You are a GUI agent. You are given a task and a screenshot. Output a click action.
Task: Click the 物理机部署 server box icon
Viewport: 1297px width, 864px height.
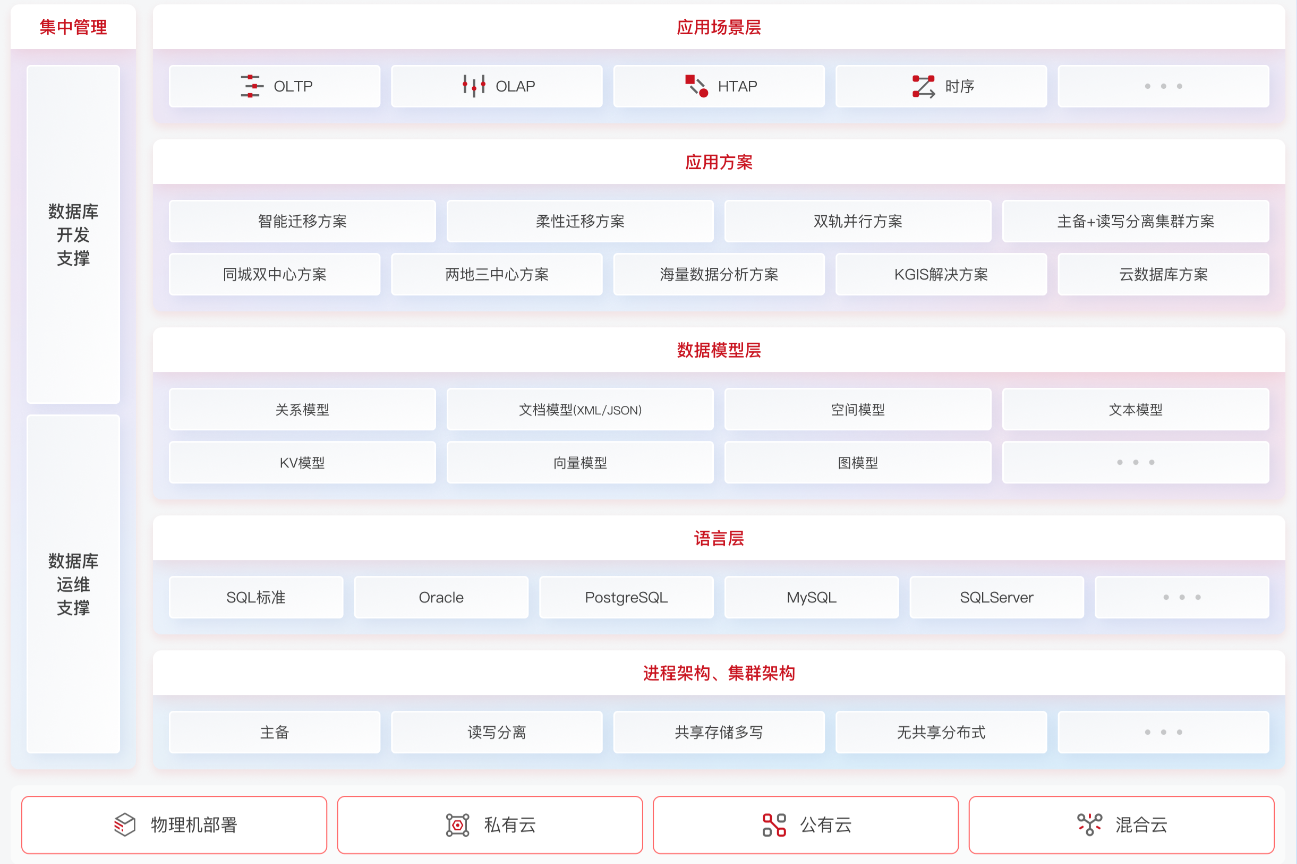coord(125,825)
